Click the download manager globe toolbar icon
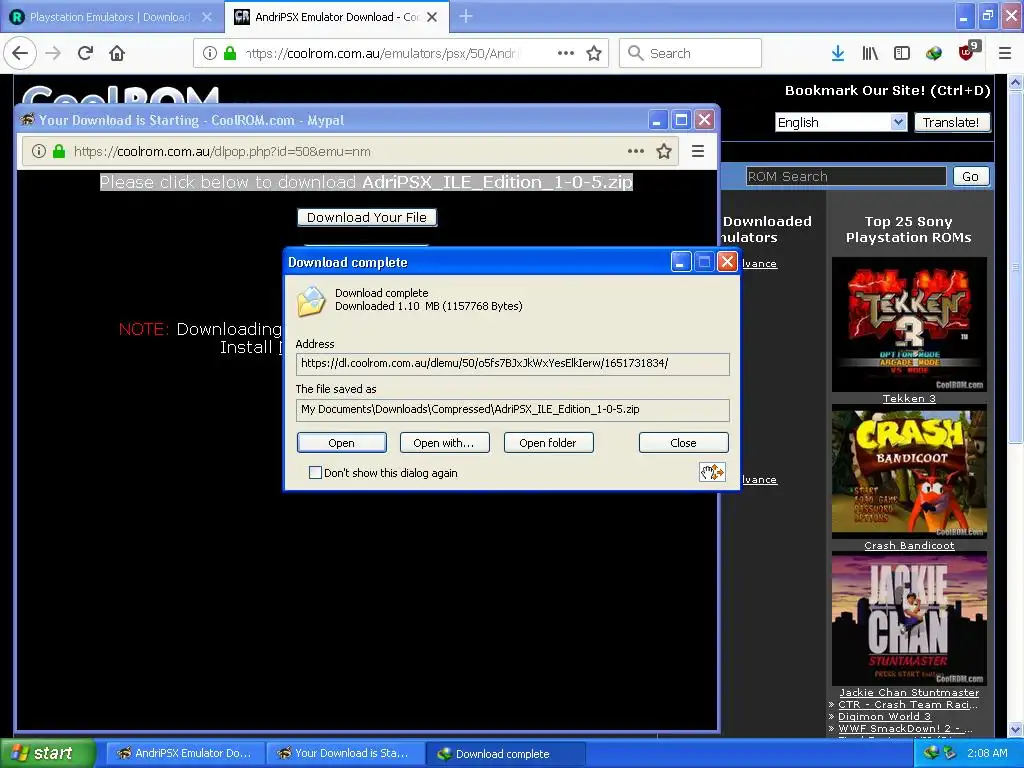Viewport: 1024px width, 768px height. click(x=934, y=53)
